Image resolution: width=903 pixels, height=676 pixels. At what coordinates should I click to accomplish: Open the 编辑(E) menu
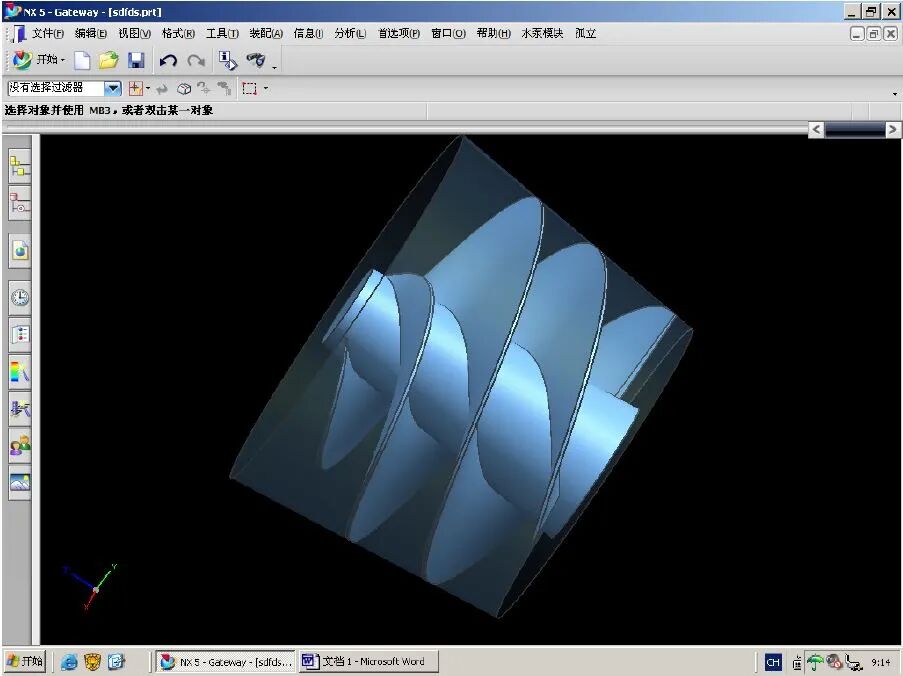[x=91, y=33]
